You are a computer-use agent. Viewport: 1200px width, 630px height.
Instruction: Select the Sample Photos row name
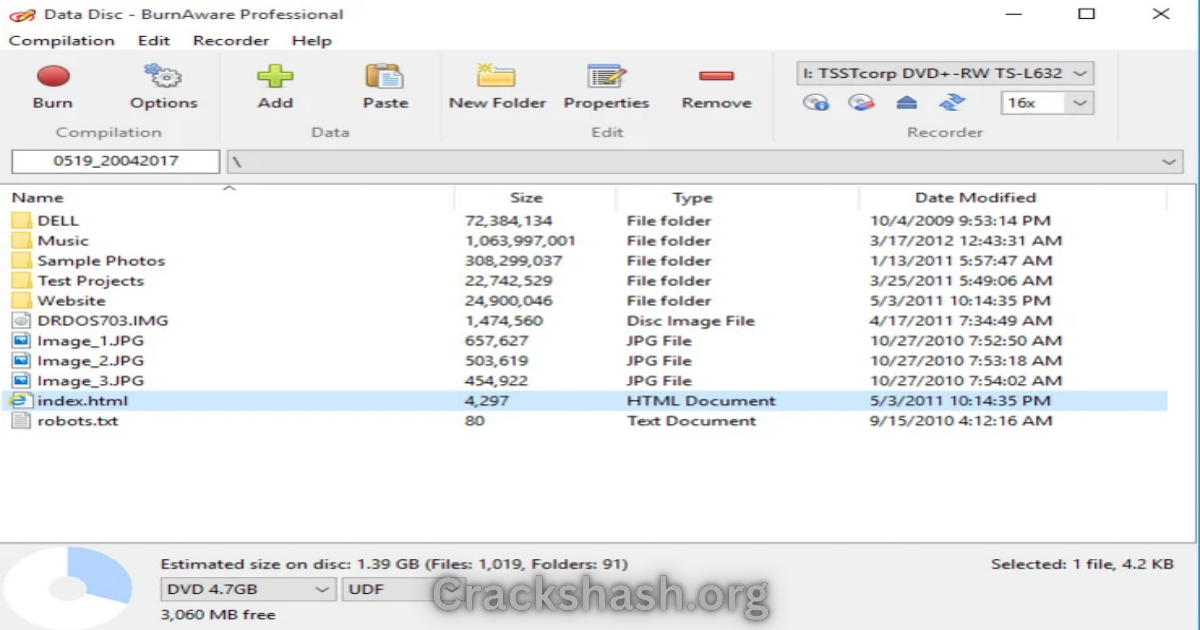(101, 261)
